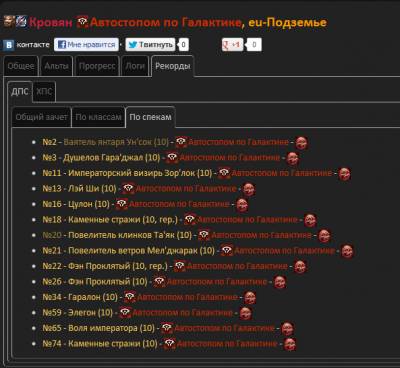The height and width of the screenshot is (368, 400).
Task: Open the Общий зачет tab
Action: tap(41, 117)
